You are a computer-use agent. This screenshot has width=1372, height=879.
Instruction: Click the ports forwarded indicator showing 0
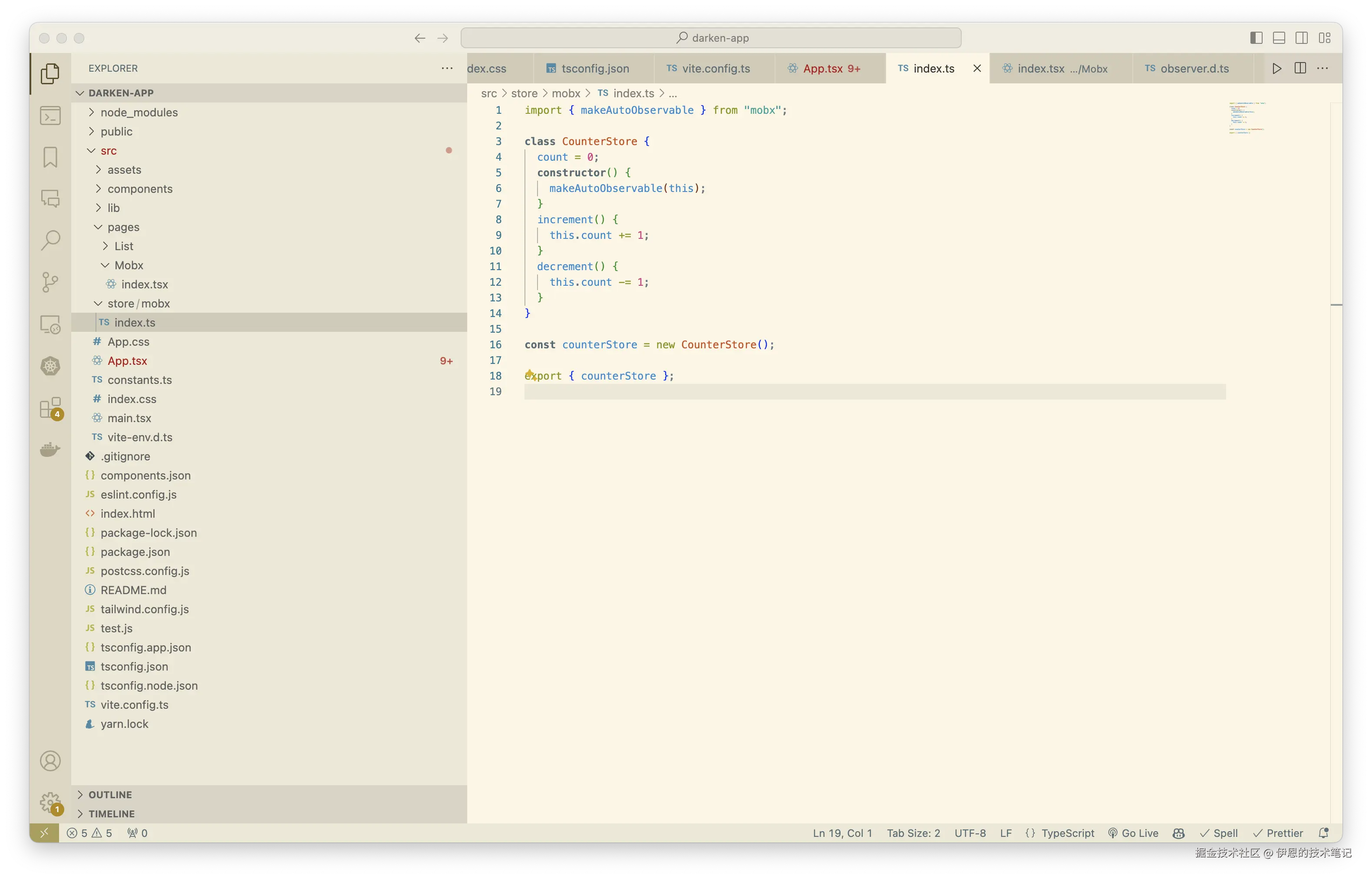point(137,833)
